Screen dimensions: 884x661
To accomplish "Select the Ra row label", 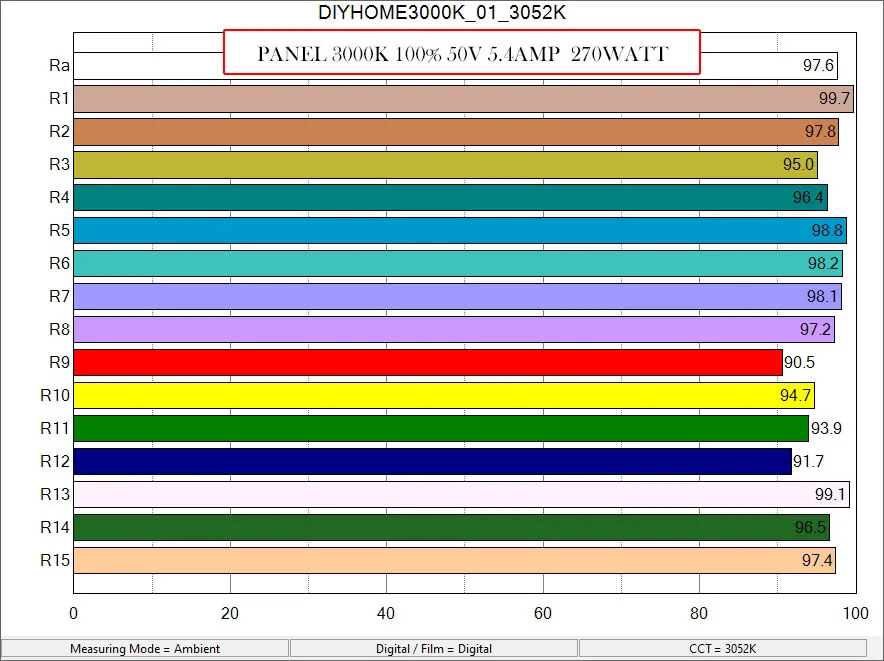I will tap(59, 65).
